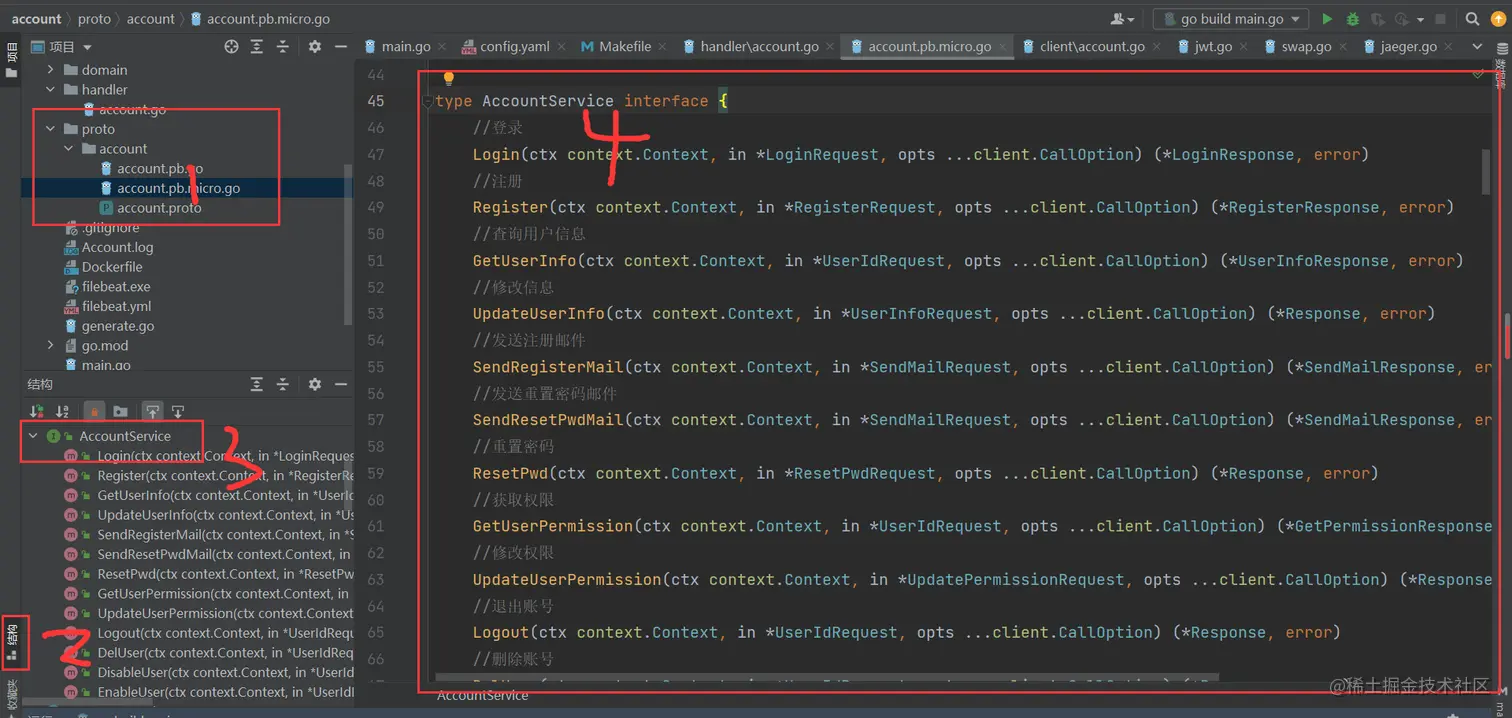Expand all in Project panel toolbar
The height and width of the screenshot is (718, 1512).
[x=257, y=47]
